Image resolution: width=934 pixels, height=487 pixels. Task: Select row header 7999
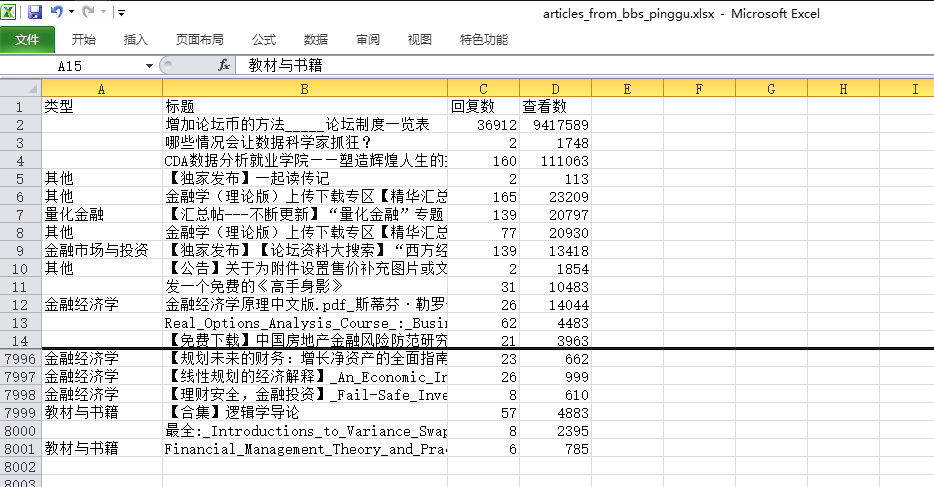coord(20,413)
